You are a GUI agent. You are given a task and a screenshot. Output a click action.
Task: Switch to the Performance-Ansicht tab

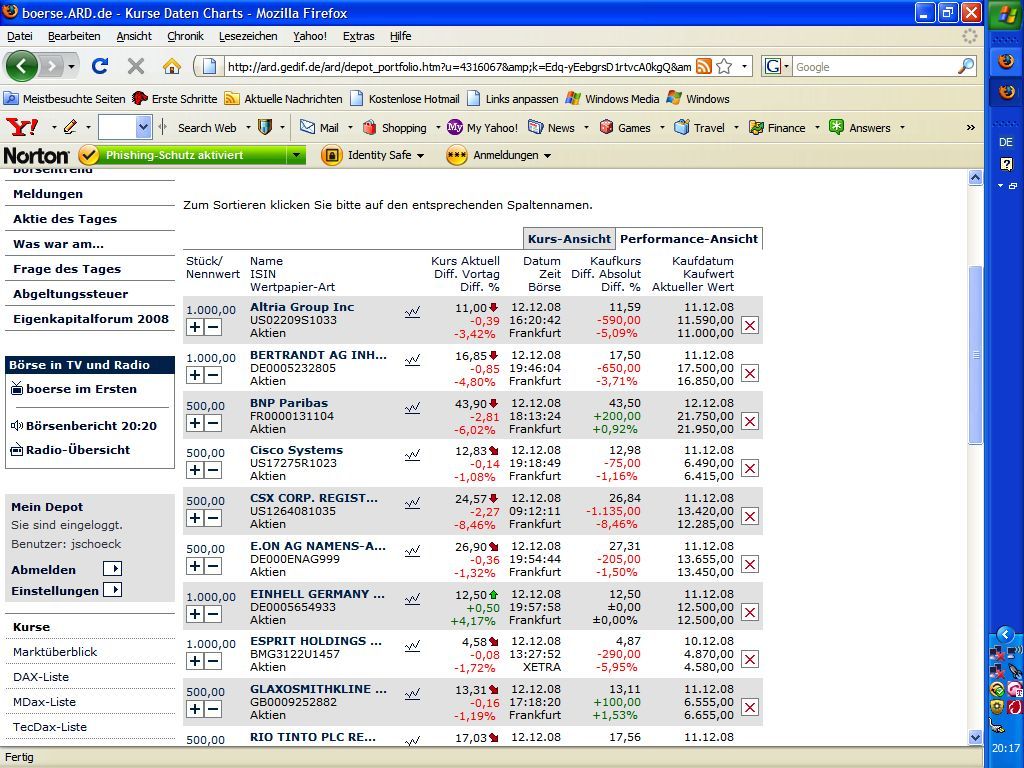[689, 239]
